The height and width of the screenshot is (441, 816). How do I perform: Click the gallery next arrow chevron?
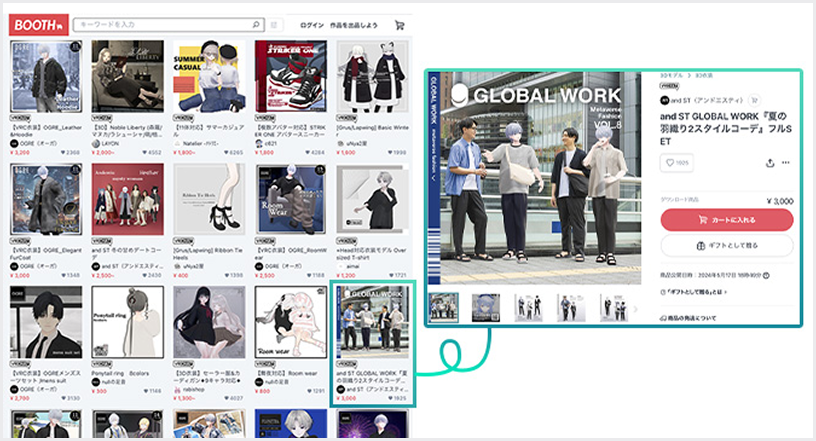coord(635,309)
